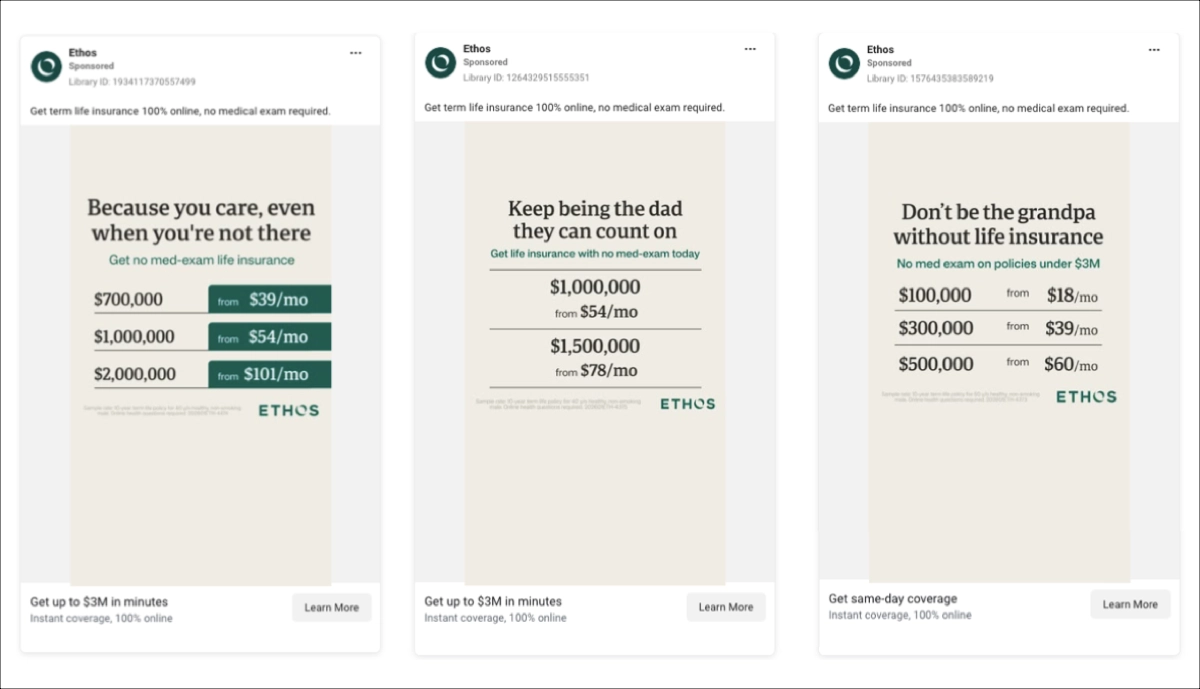Open the three-dot menu on the grandpa ad
1200x689 pixels.
1154,49
